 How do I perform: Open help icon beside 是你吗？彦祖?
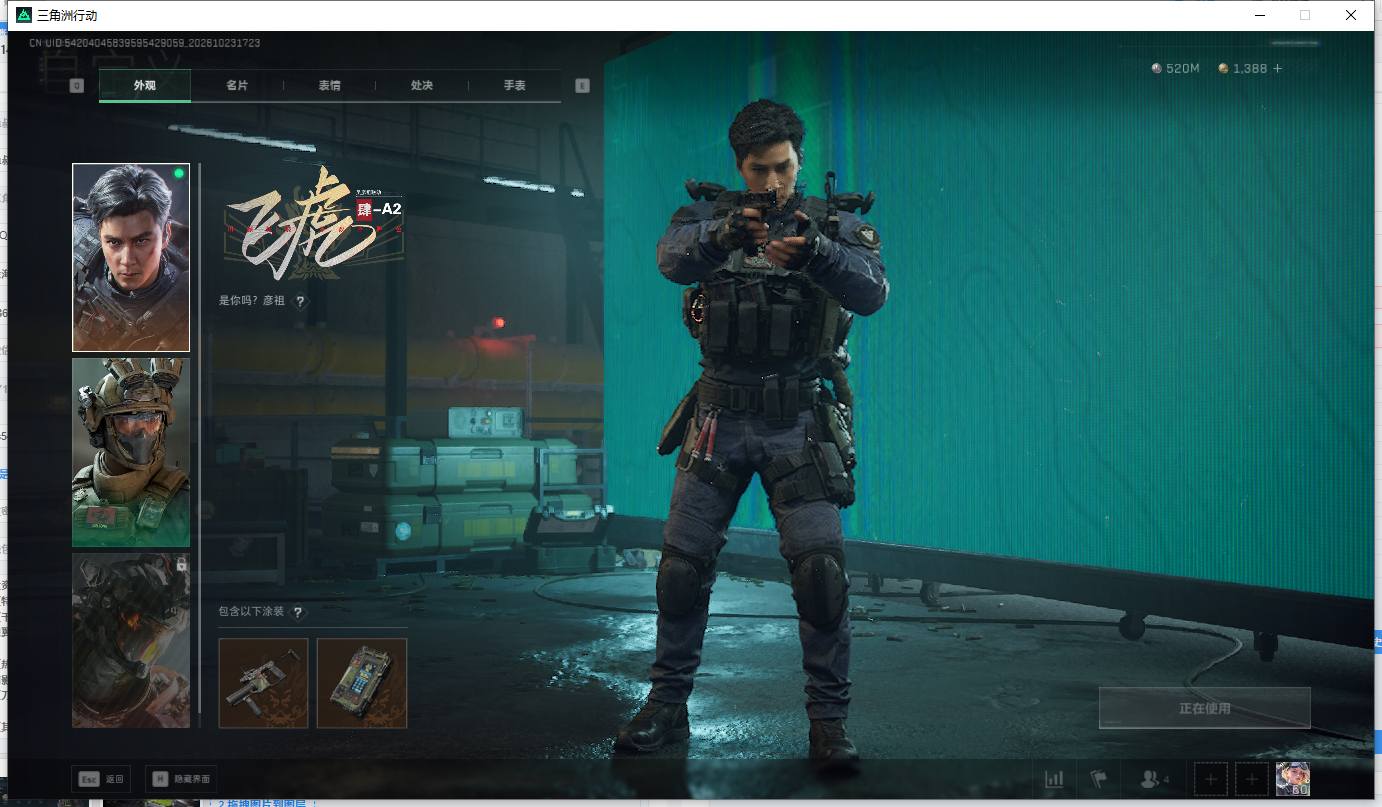300,301
